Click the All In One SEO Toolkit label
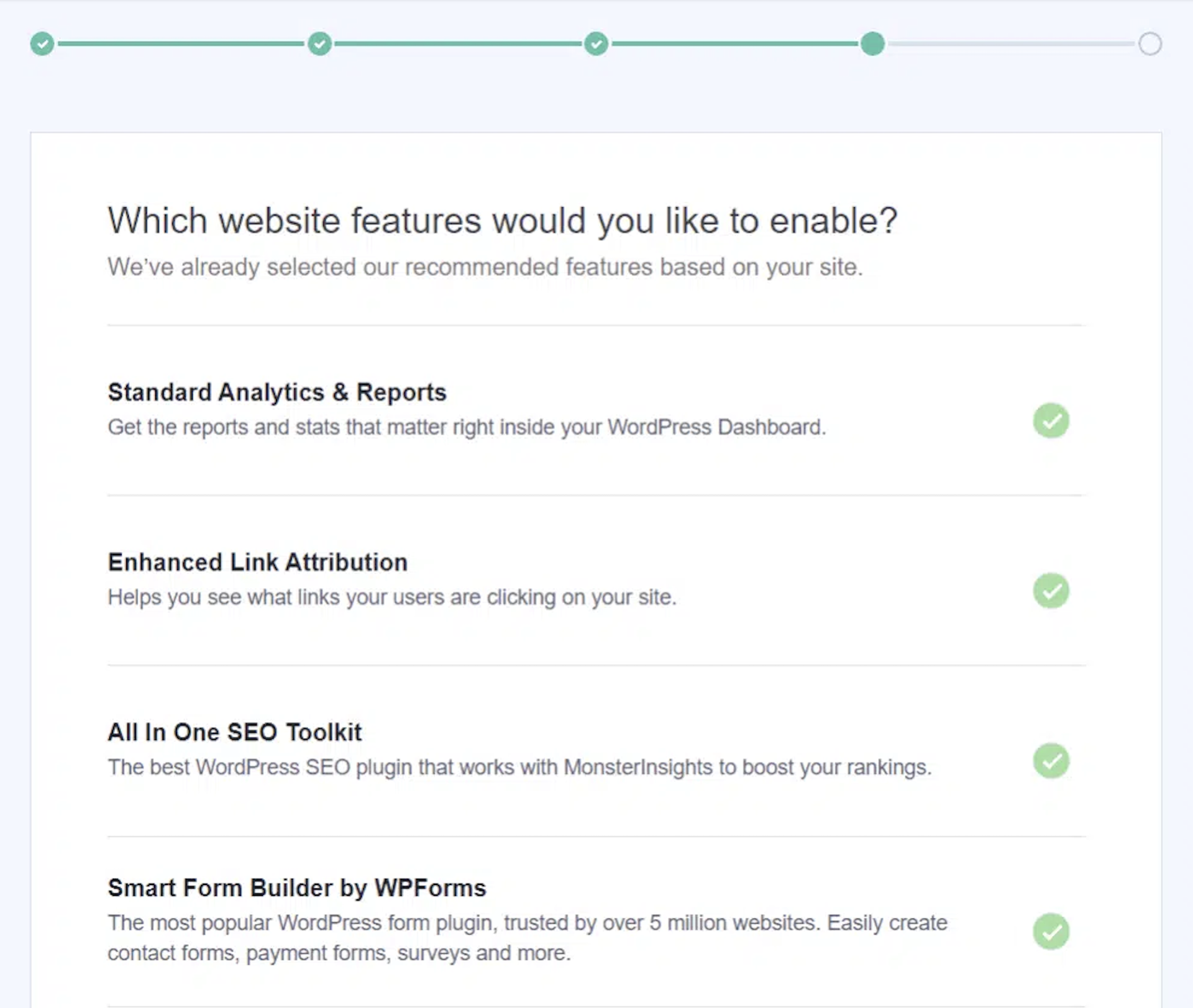 [x=235, y=732]
